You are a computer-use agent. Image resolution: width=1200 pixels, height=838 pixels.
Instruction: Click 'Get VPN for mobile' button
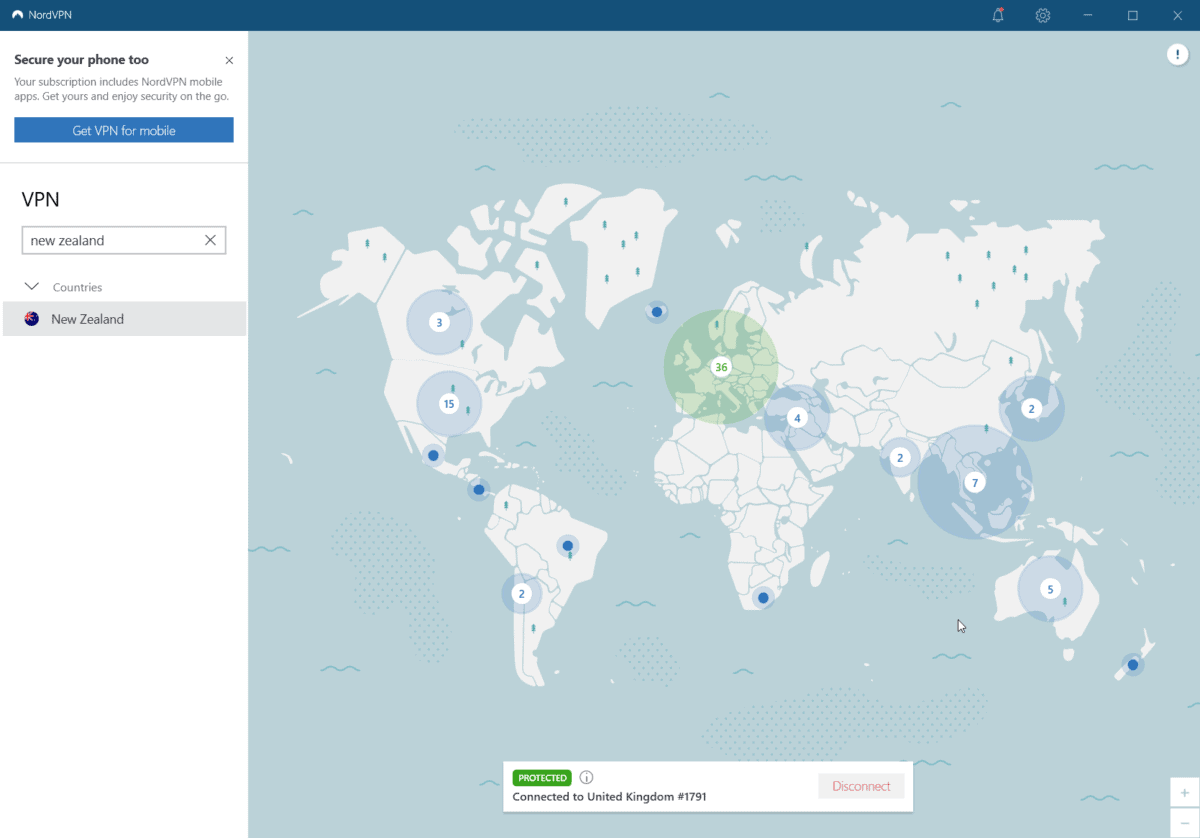point(124,130)
